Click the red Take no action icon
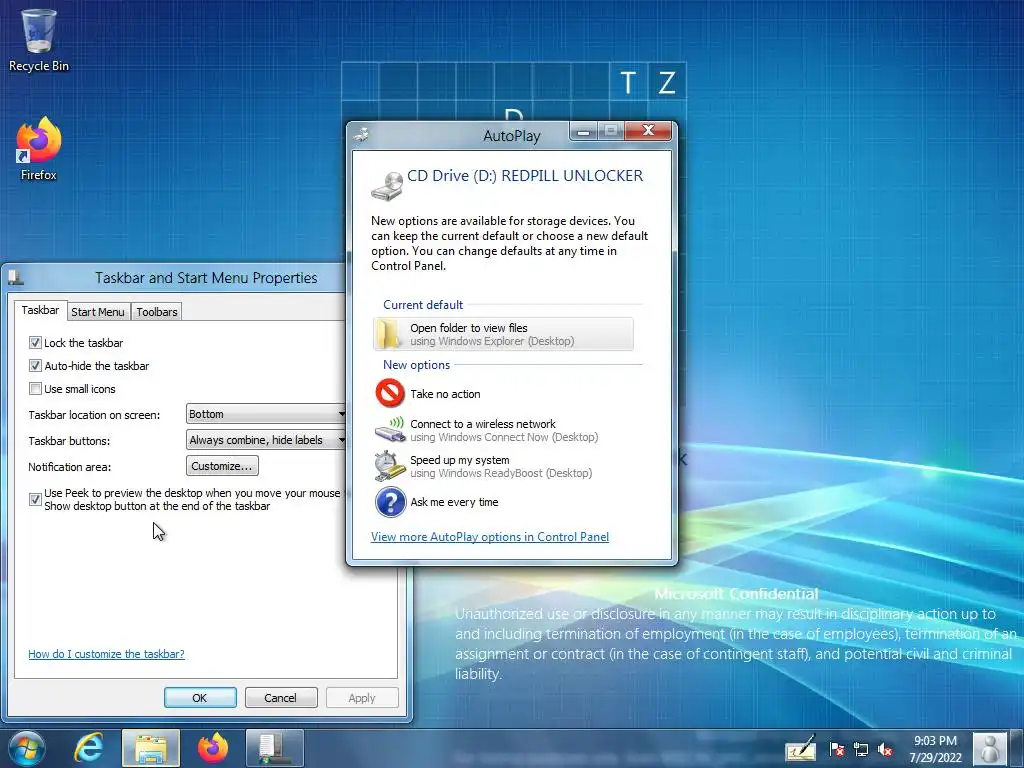The height and width of the screenshot is (768, 1024). (x=390, y=393)
